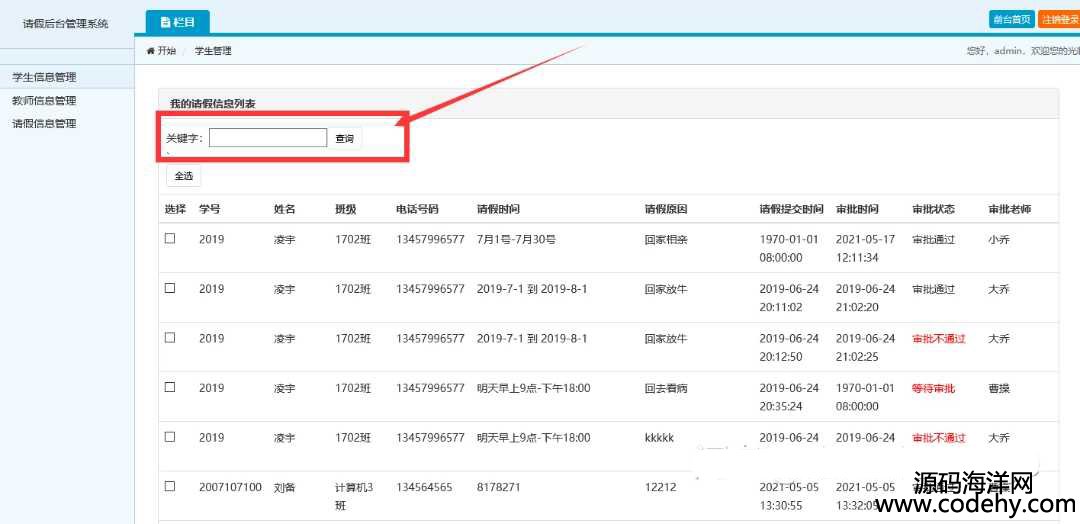The height and width of the screenshot is (524, 1080).
Task: Click the document icon on the 栏目 tab
Action: 166,22
